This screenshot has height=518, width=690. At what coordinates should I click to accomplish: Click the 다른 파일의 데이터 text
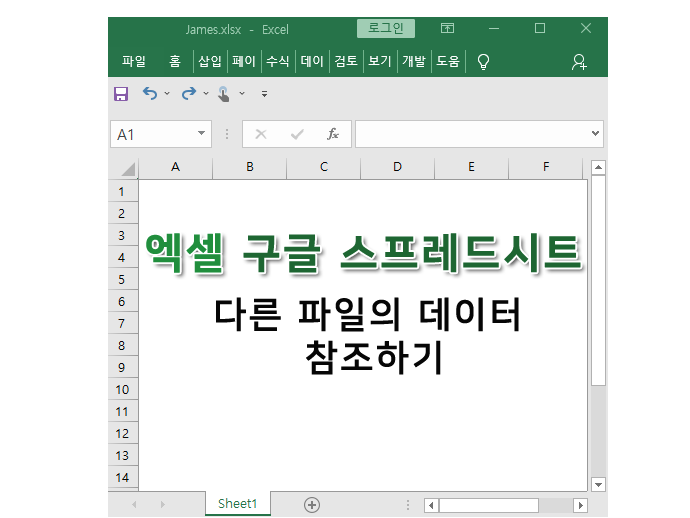click(368, 315)
